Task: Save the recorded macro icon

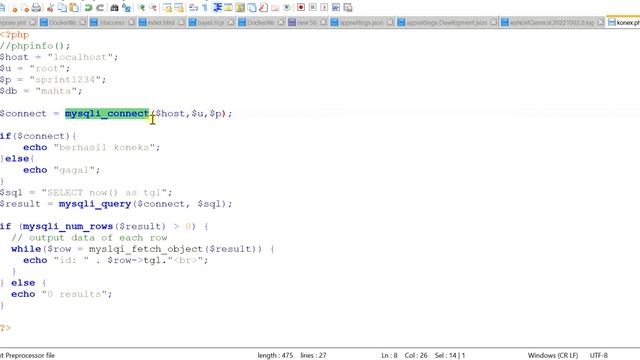Action: tap(348, 8)
